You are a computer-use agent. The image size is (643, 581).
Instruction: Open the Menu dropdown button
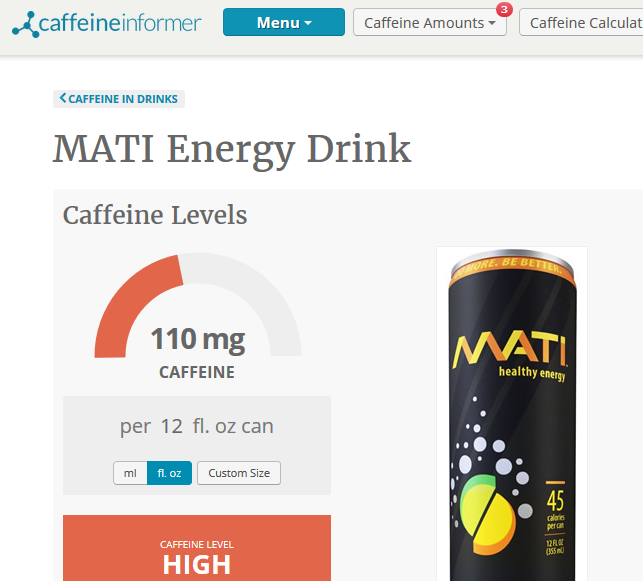tap(284, 22)
